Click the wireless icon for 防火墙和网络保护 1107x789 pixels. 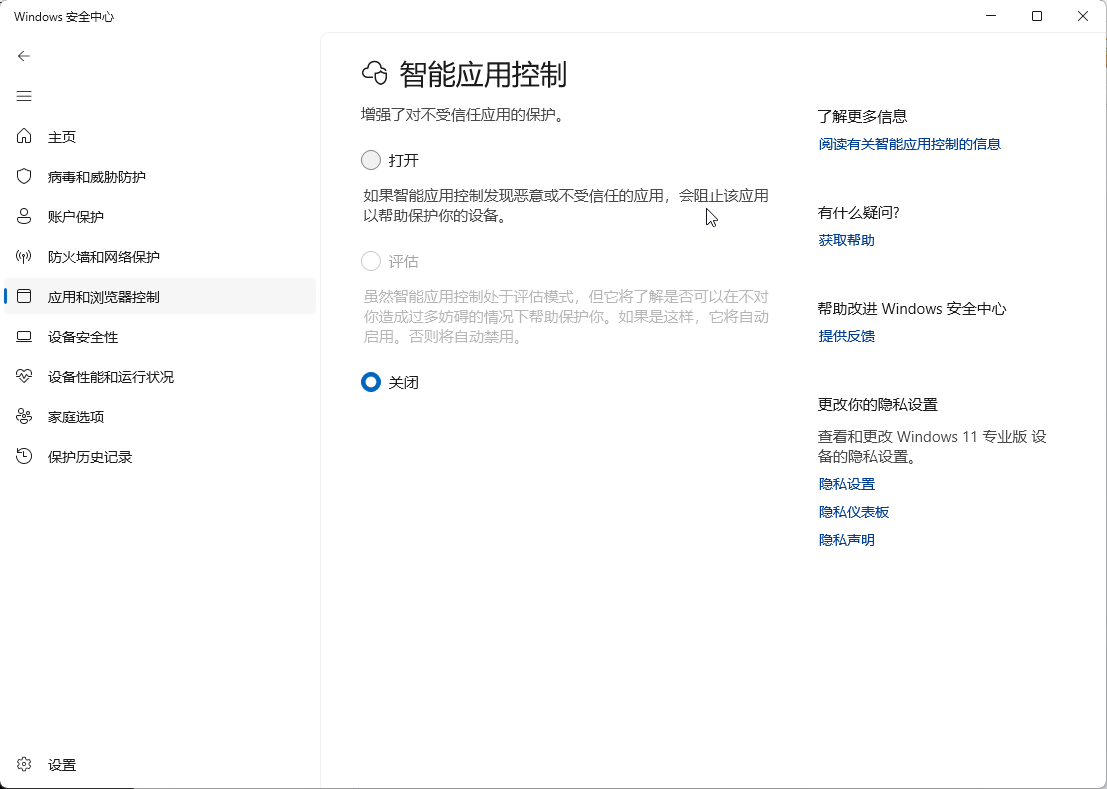point(24,257)
